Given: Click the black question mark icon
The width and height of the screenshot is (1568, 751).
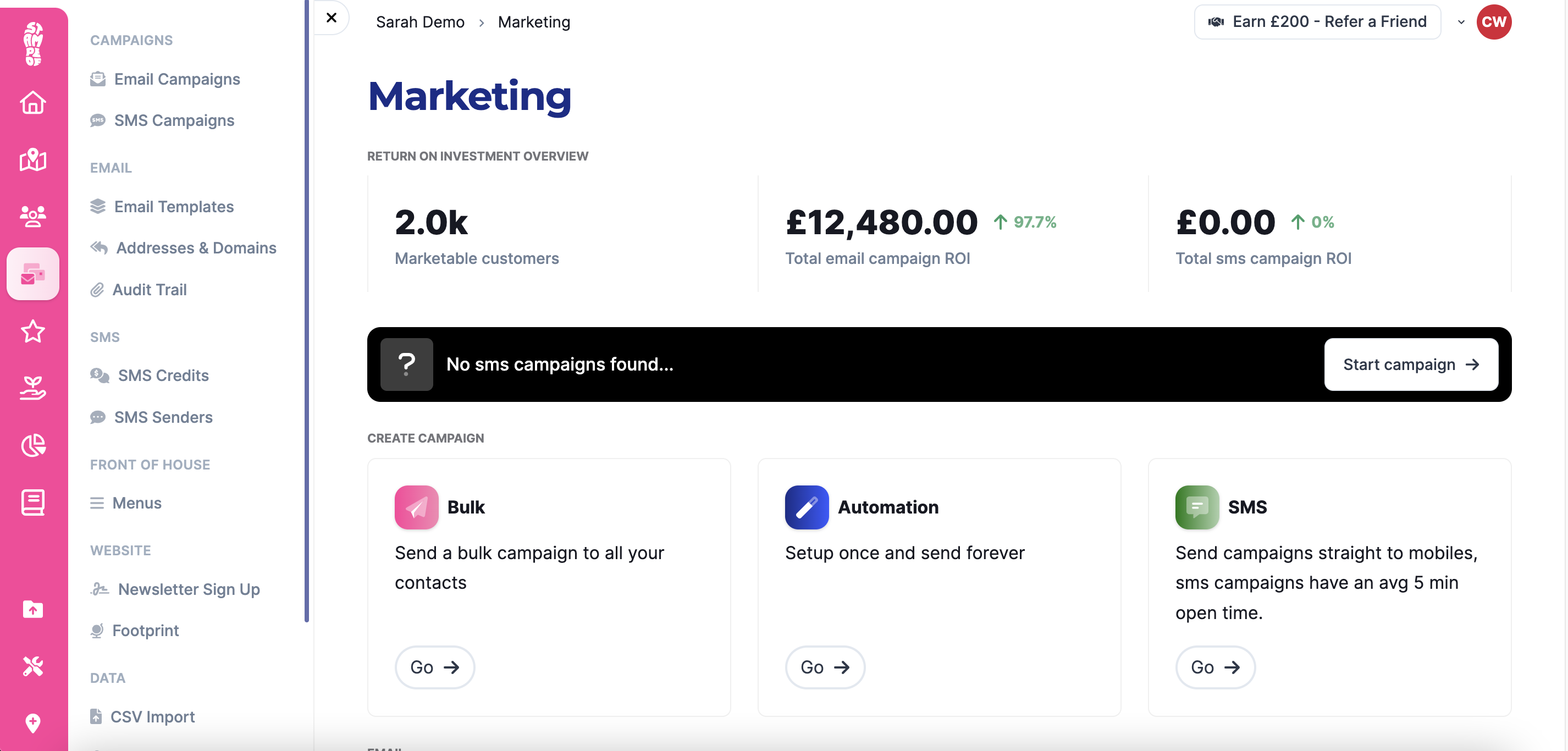Looking at the screenshot, I should pos(407,365).
